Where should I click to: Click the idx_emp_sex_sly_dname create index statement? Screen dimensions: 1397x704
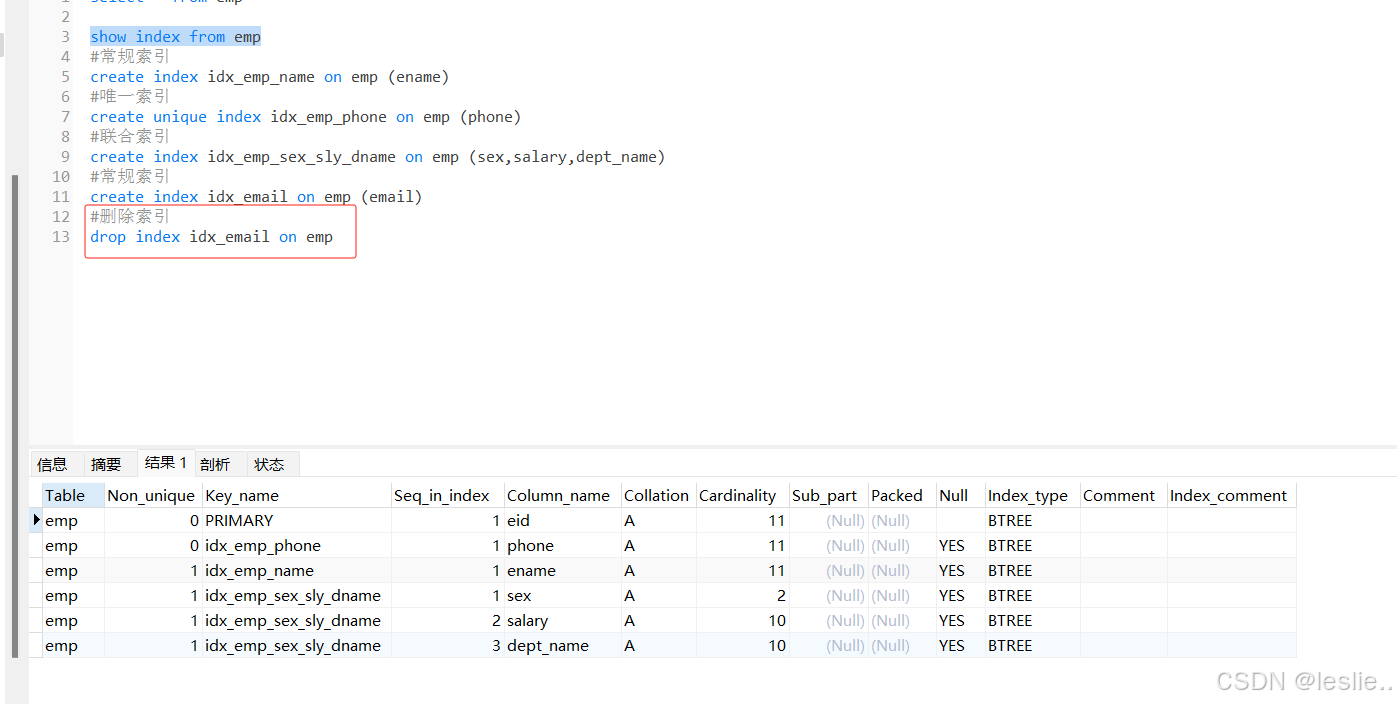tap(378, 157)
